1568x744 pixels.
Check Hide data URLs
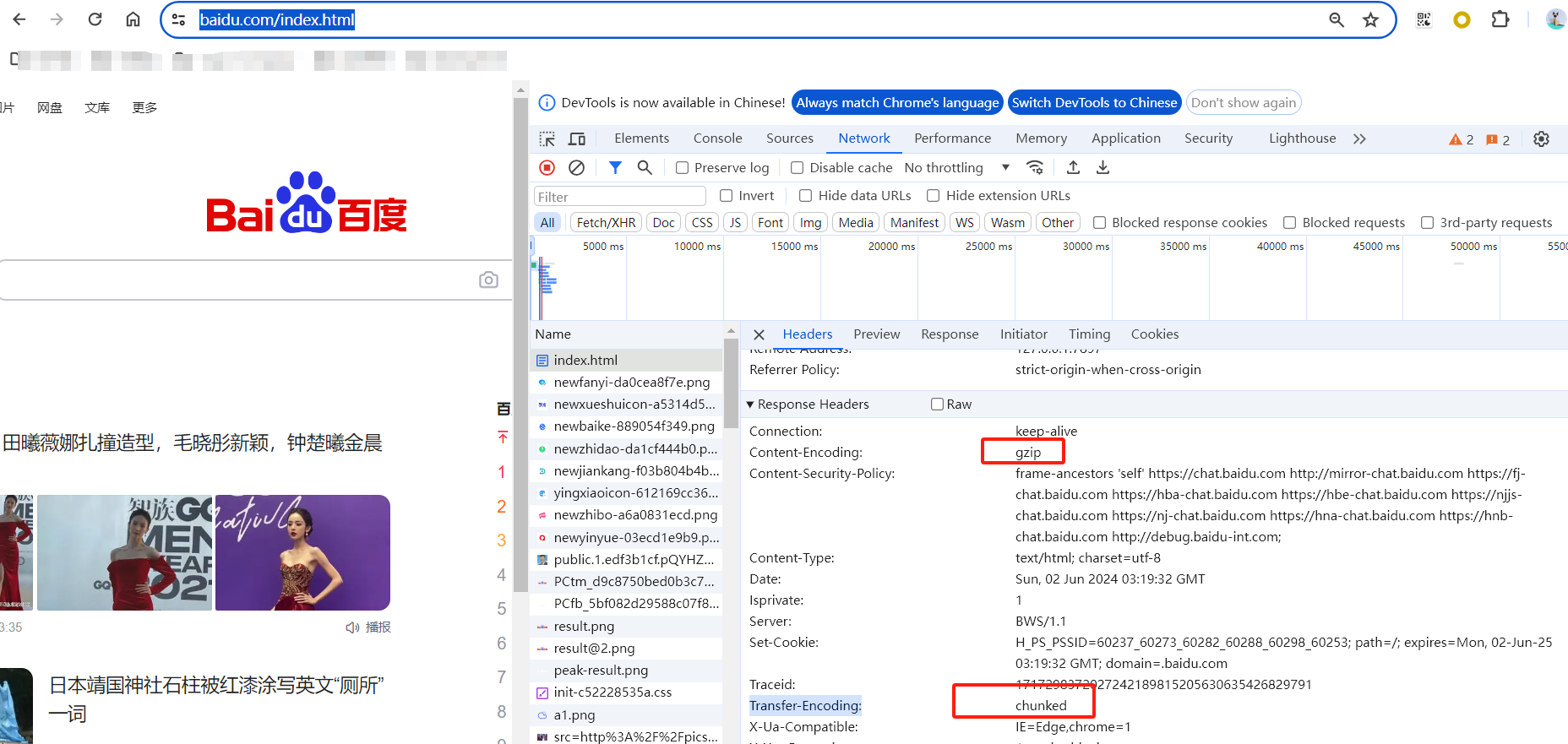pyautogui.click(x=805, y=196)
